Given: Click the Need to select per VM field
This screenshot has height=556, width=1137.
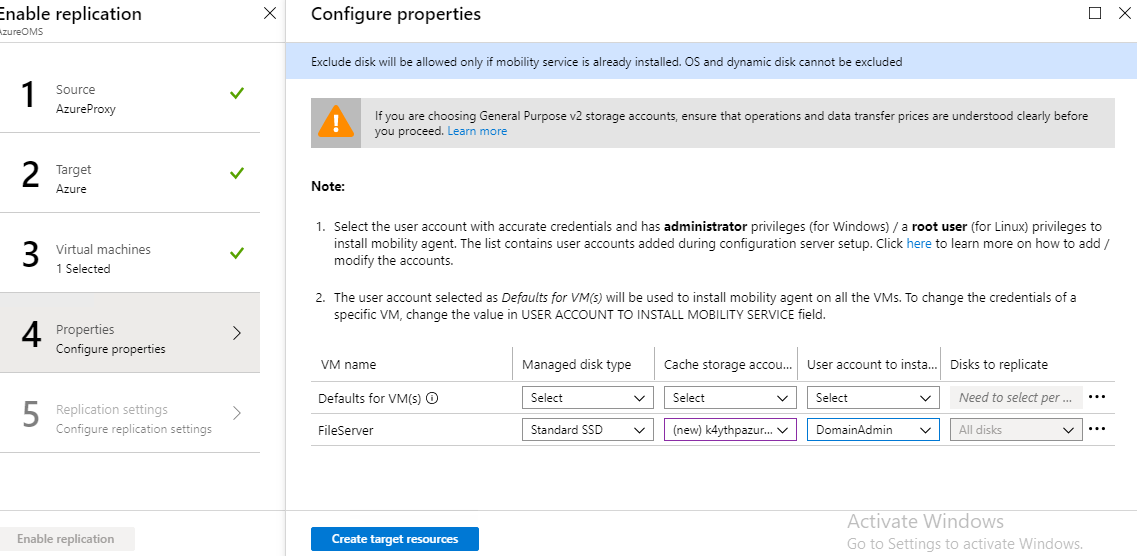Looking at the screenshot, I should pyautogui.click(x=1016, y=397).
